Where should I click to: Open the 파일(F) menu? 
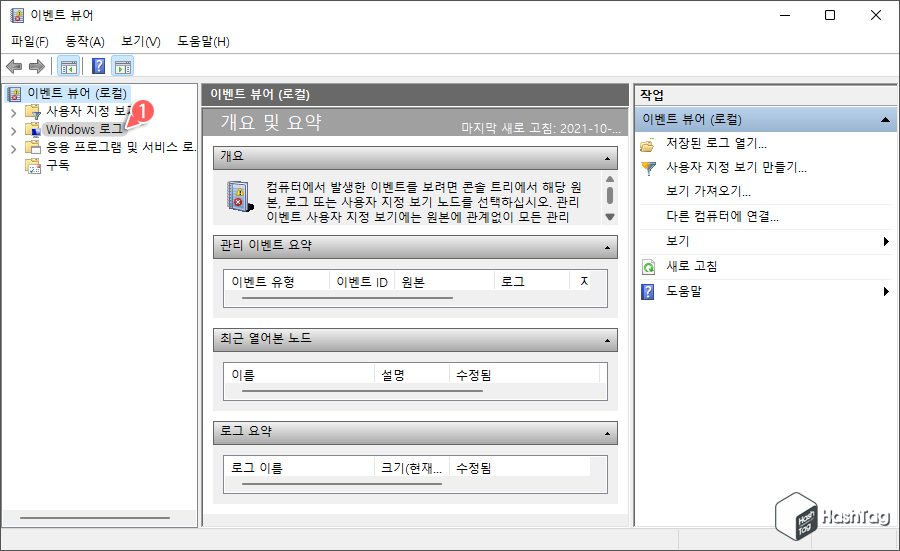click(30, 41)
